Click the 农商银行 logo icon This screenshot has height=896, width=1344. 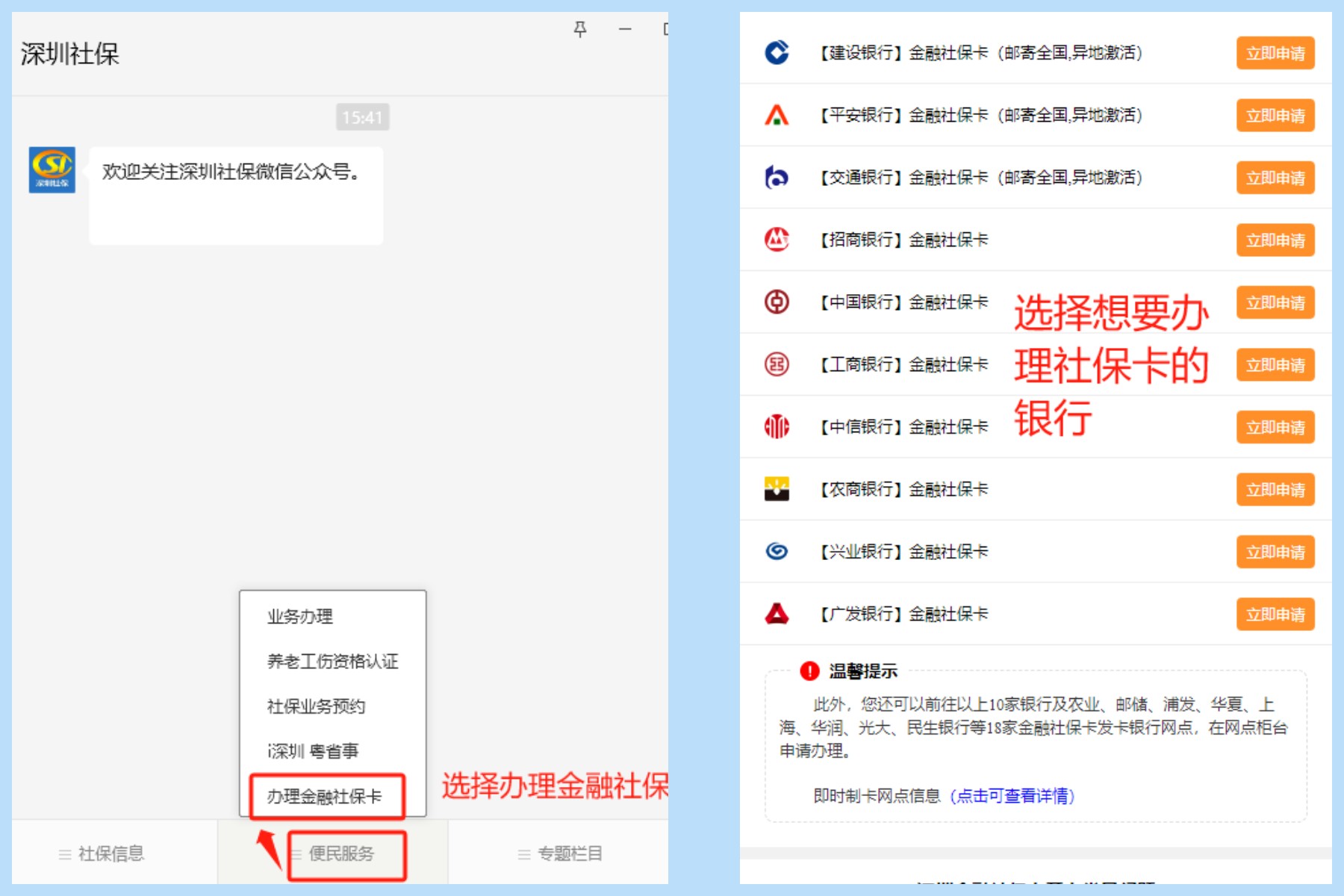pos(777,489)
